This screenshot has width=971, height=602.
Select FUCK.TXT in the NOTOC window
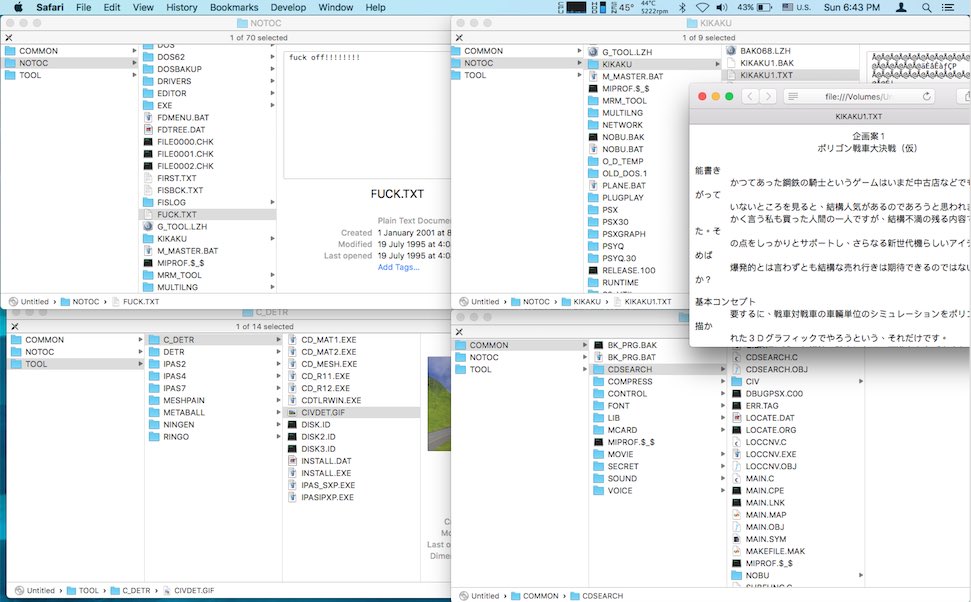tap(207, 214)
